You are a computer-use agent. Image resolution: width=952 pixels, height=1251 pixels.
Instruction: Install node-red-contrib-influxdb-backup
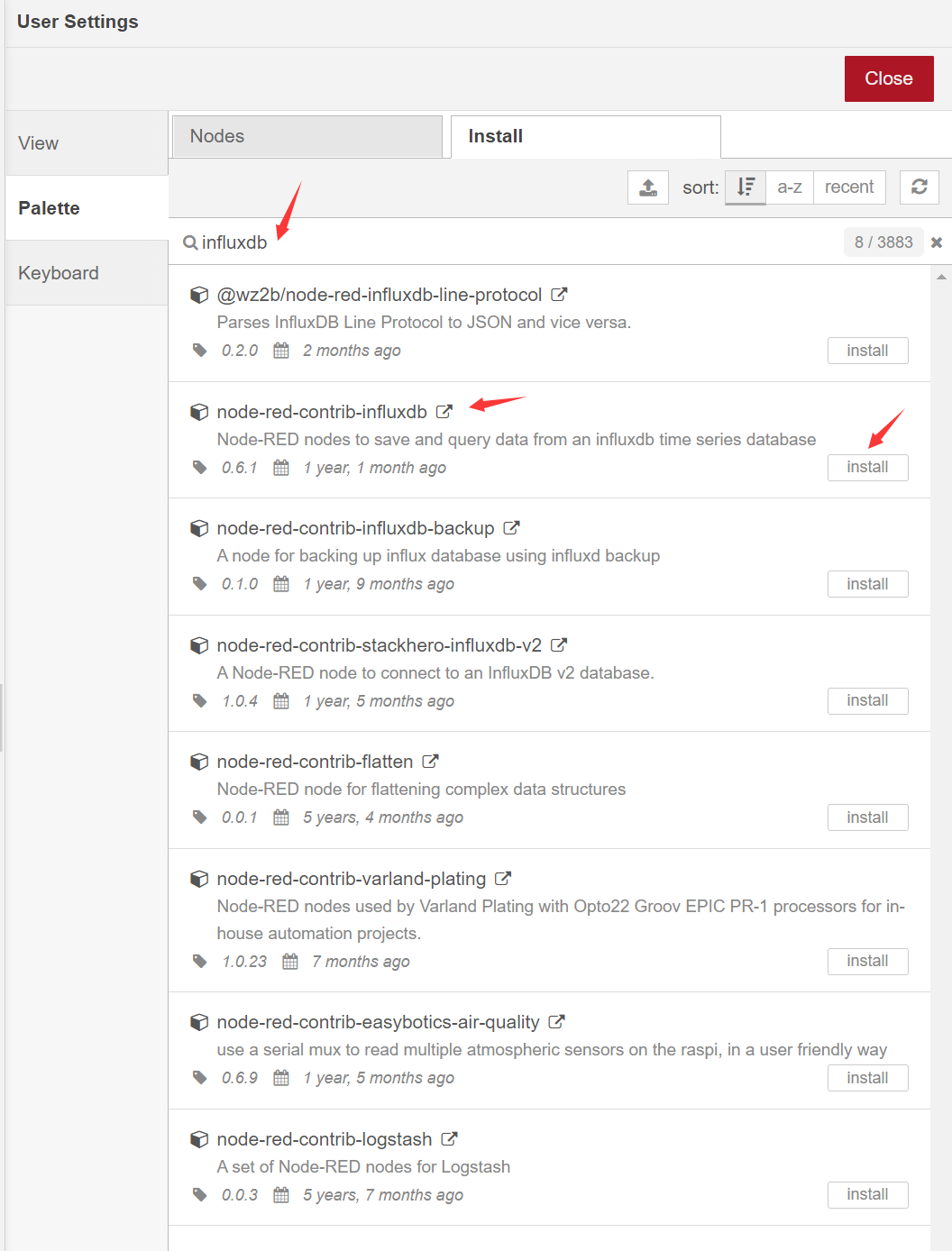867,584
